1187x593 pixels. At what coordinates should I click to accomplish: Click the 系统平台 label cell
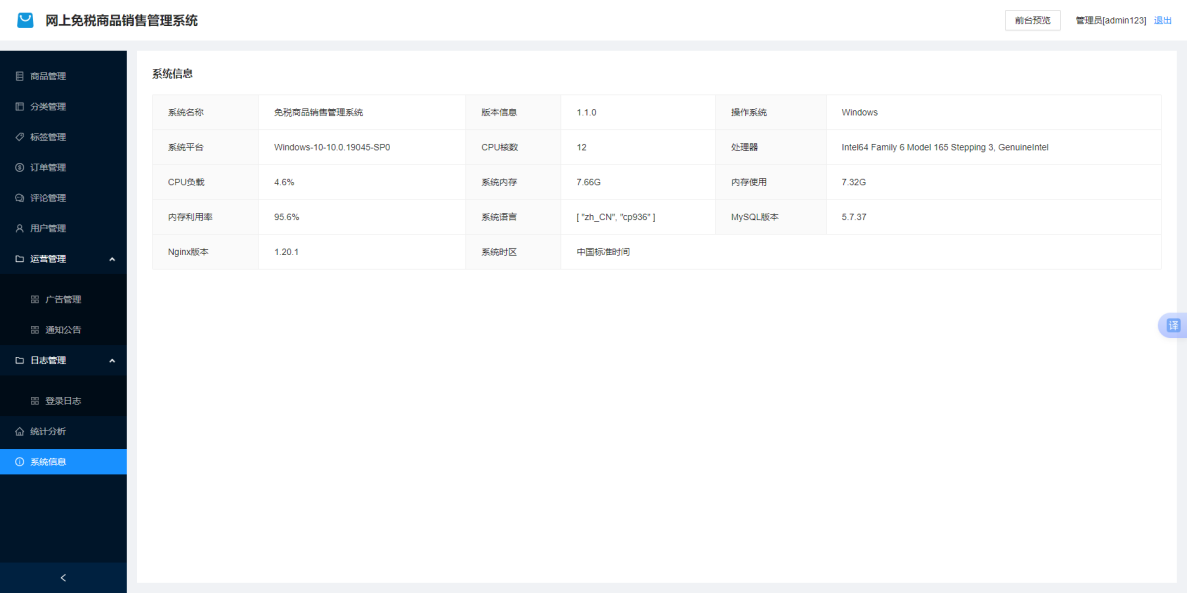(206, 147)
